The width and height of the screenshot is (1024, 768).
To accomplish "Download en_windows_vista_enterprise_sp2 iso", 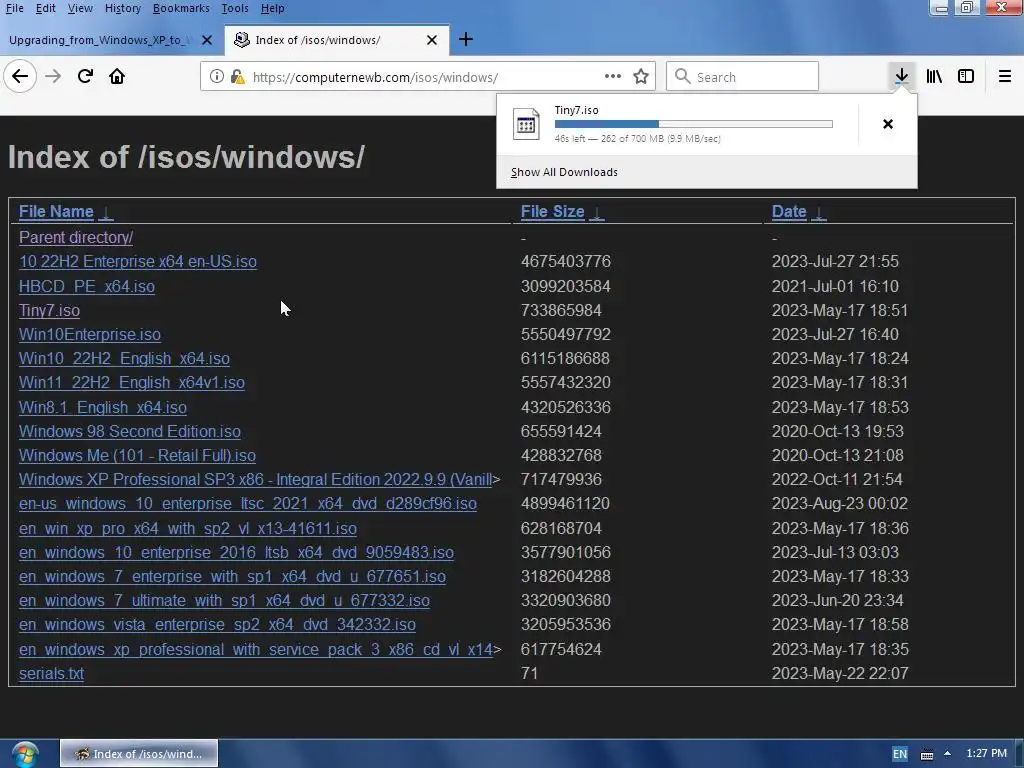I will tap(217, 624).
